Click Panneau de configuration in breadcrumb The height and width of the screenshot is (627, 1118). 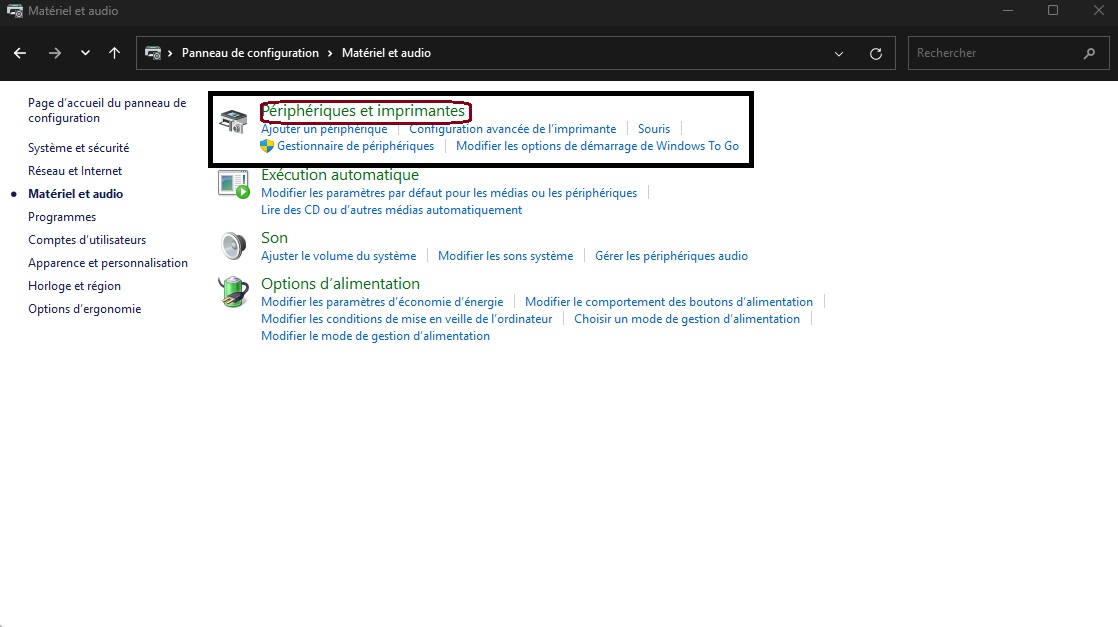[250, 53]
